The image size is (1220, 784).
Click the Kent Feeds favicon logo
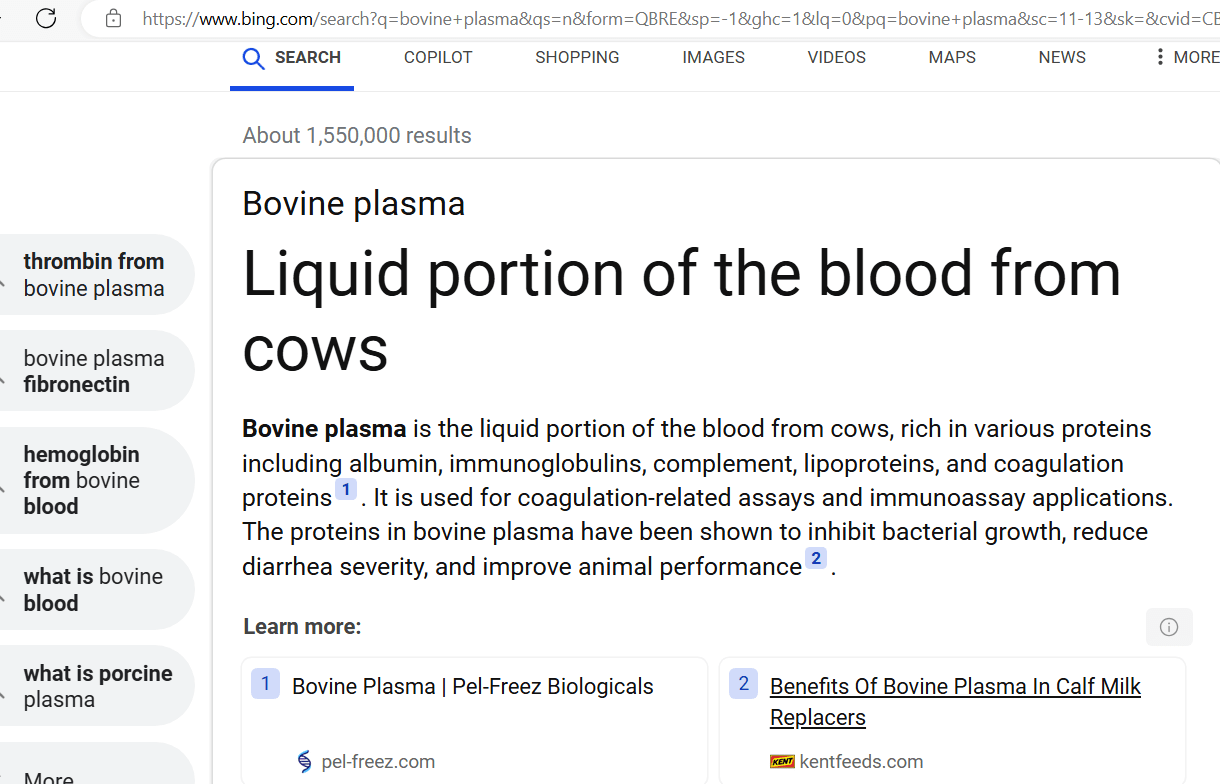782,762
